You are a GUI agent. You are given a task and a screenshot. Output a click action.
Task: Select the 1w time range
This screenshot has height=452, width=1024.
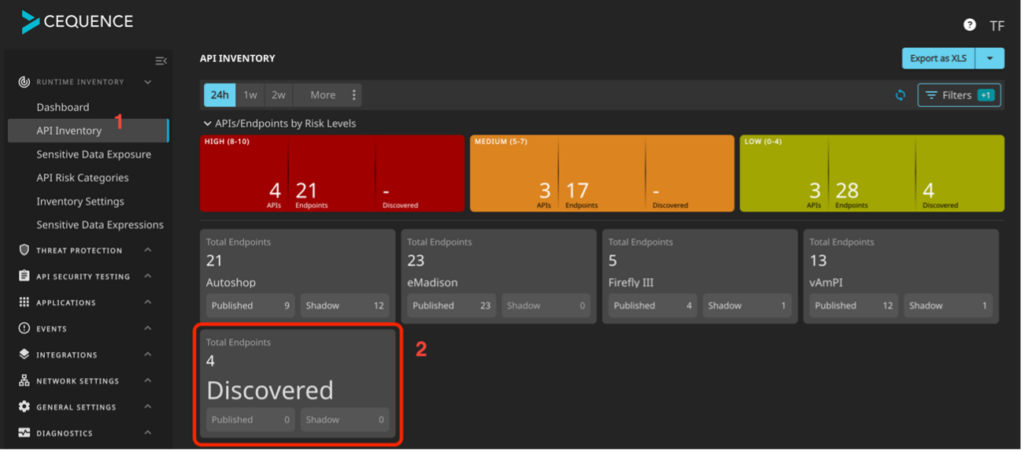[x=250, y=95]
